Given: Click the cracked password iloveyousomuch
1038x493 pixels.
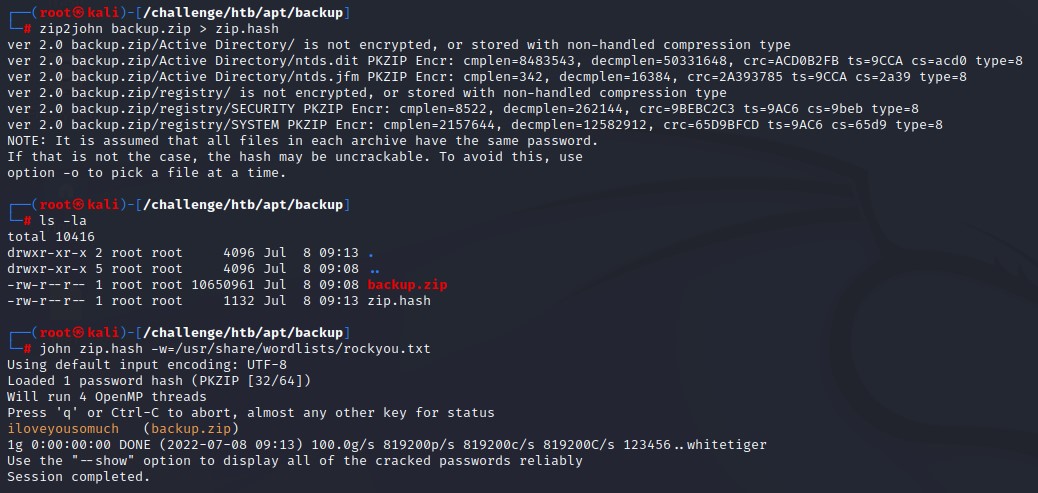Looking at the screenshot, I should 63,429.
